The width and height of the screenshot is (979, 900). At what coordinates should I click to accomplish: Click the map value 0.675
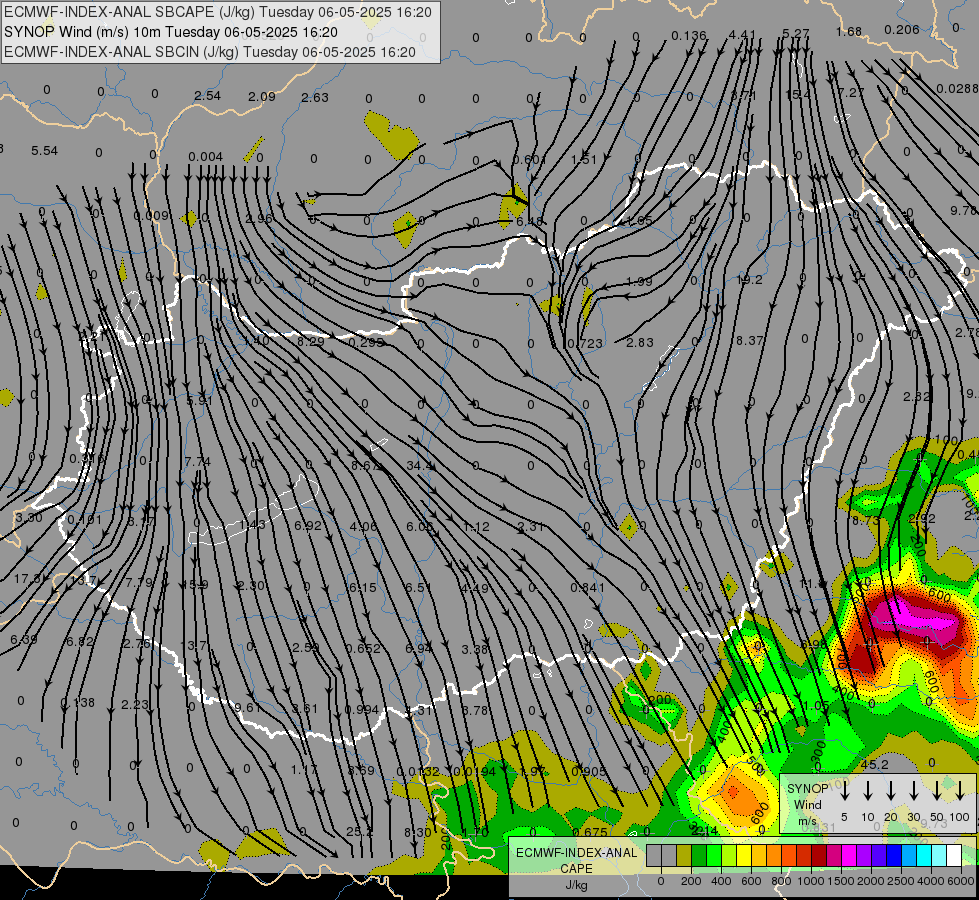click(590, 832)
